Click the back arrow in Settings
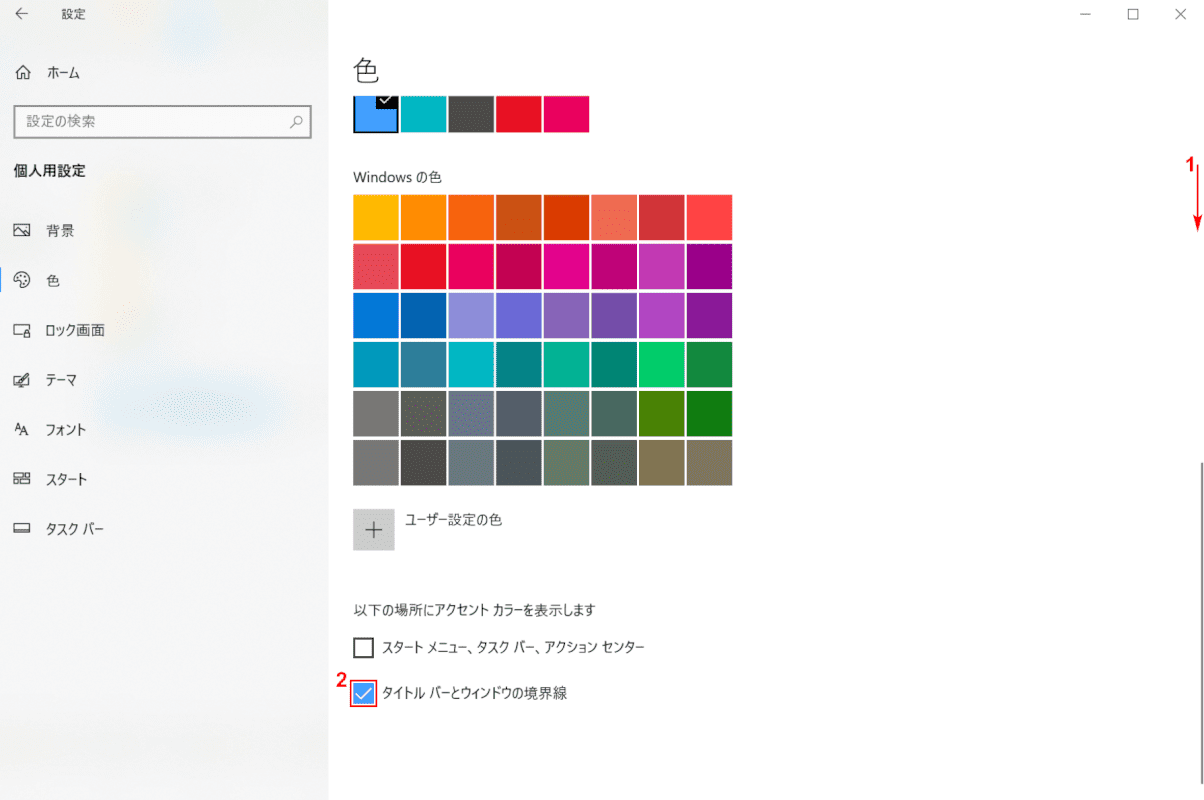 22,14
